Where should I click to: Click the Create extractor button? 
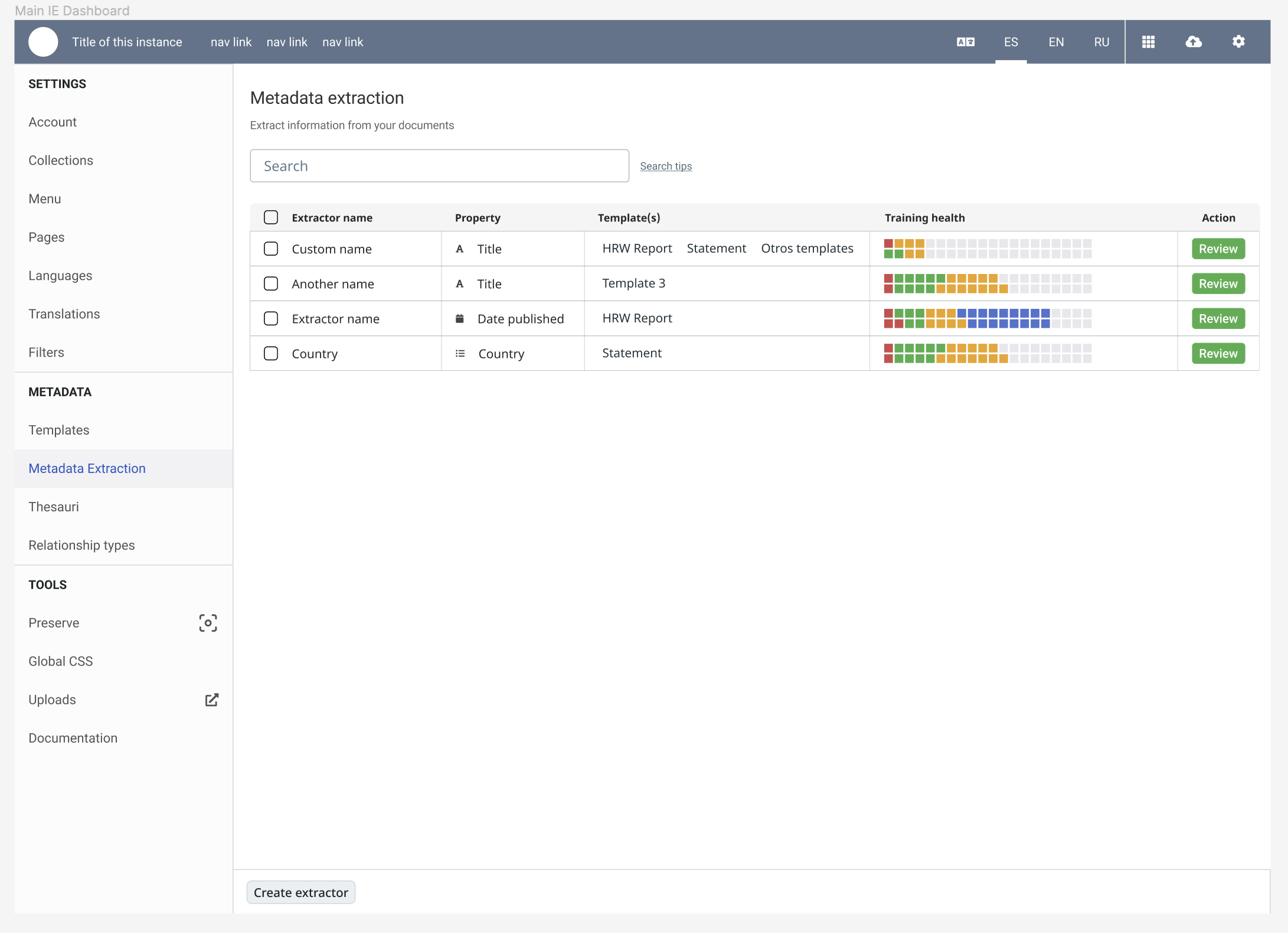click(300, 892)
